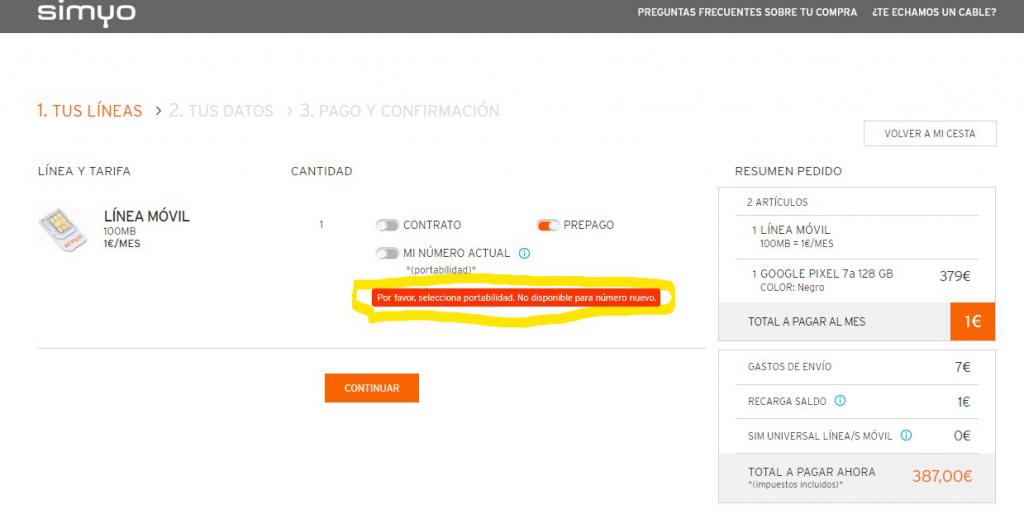
Task: Turn off the Prepago toggle
Action: 548,225
